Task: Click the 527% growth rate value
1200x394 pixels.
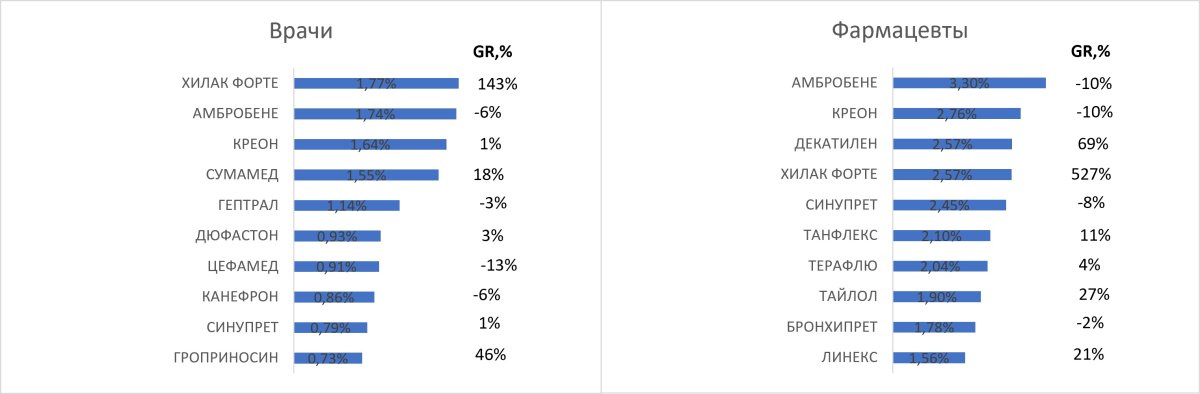Action: [x=1091, y=174]
